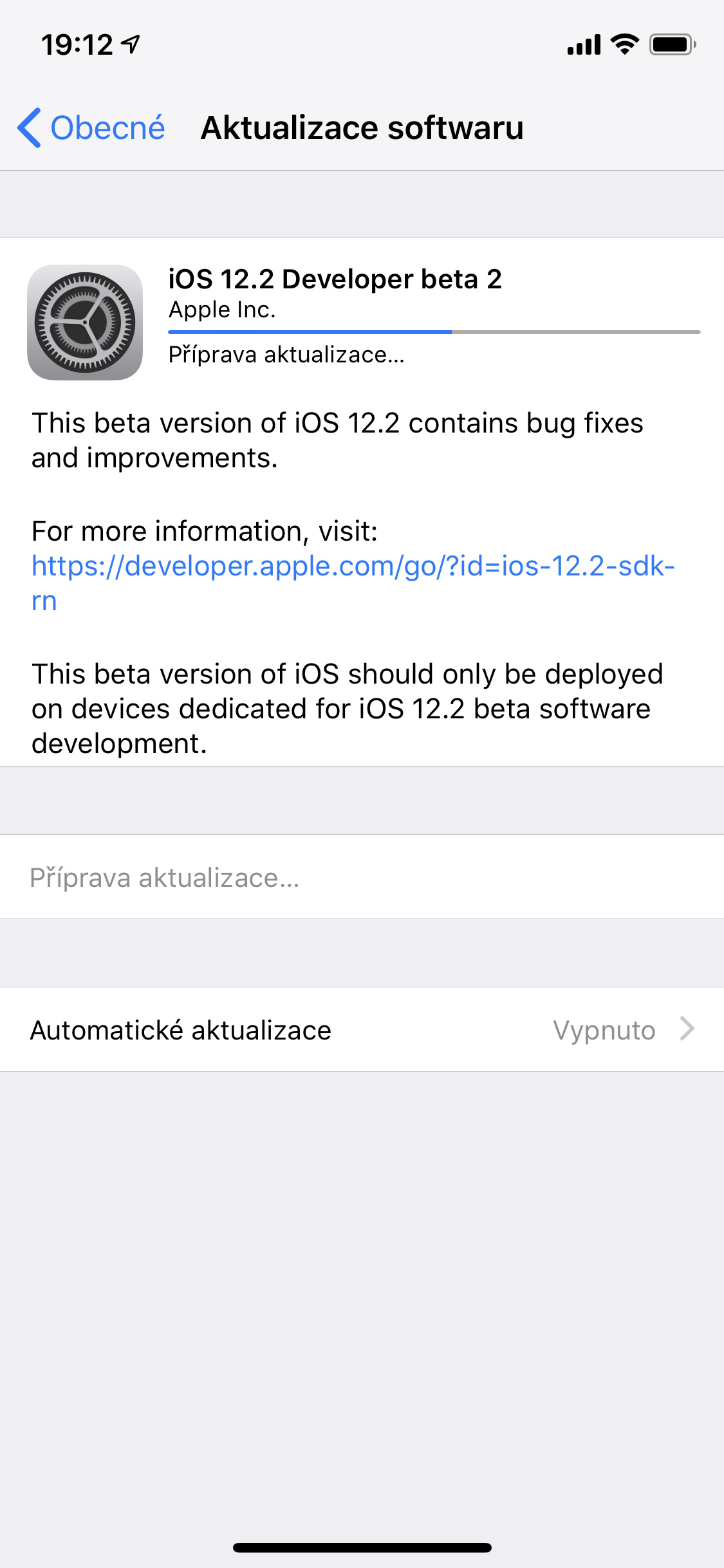Open Automatické aktualizace settings row
Viewport: 724px width, 1568px height.
click(362, 1029)
